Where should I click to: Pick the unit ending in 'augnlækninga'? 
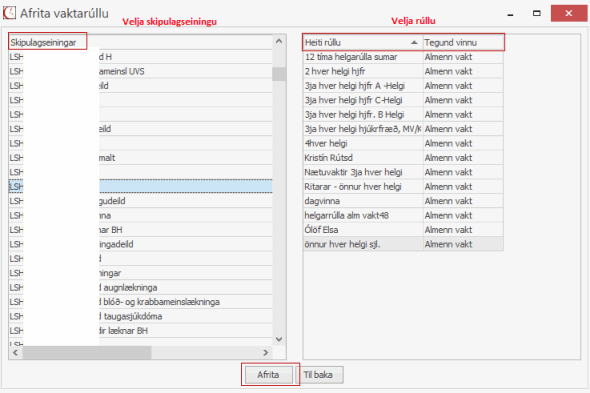coord(141,287)
